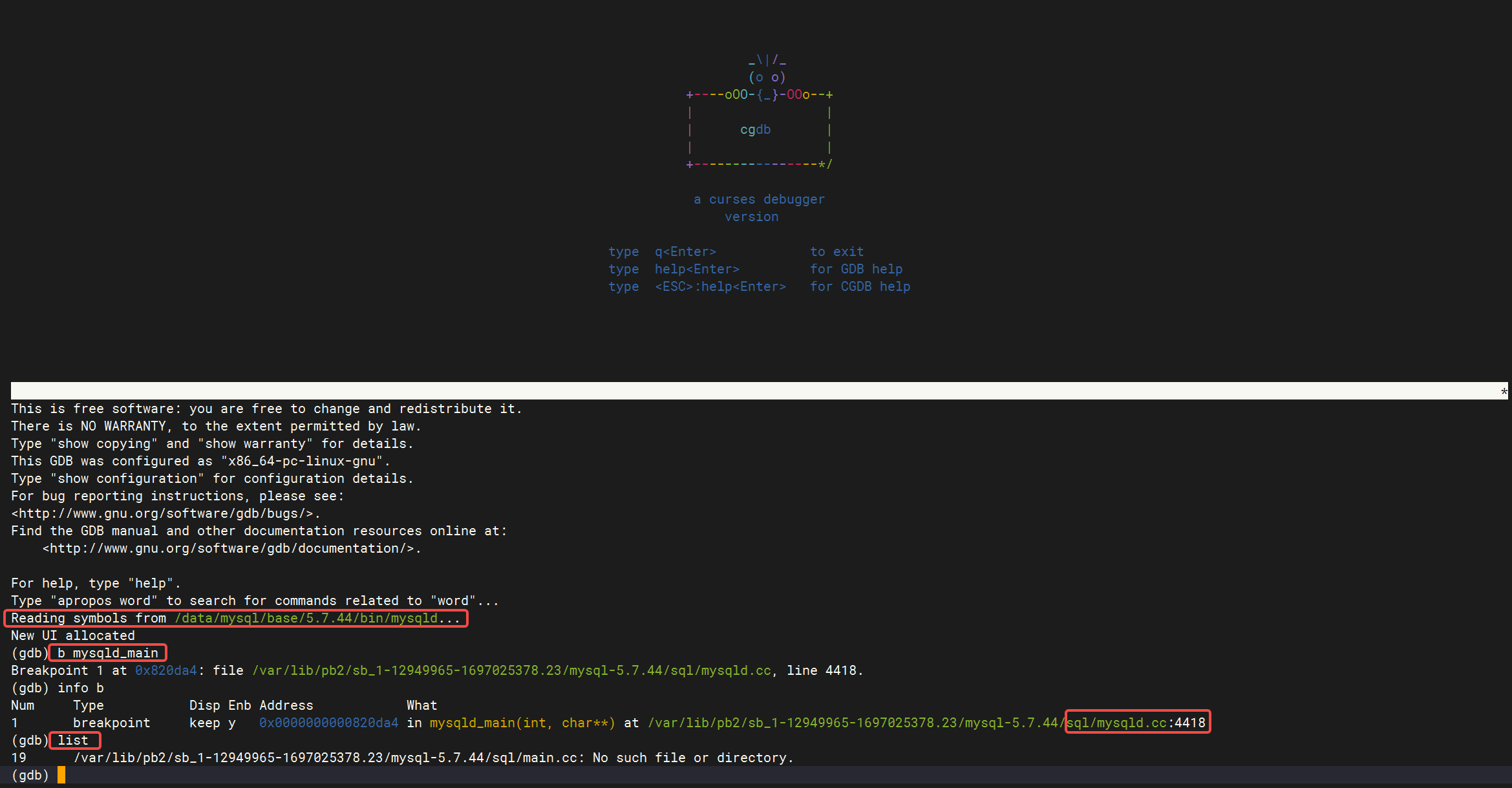Click the 'info b' command text

tap(81, 688)
